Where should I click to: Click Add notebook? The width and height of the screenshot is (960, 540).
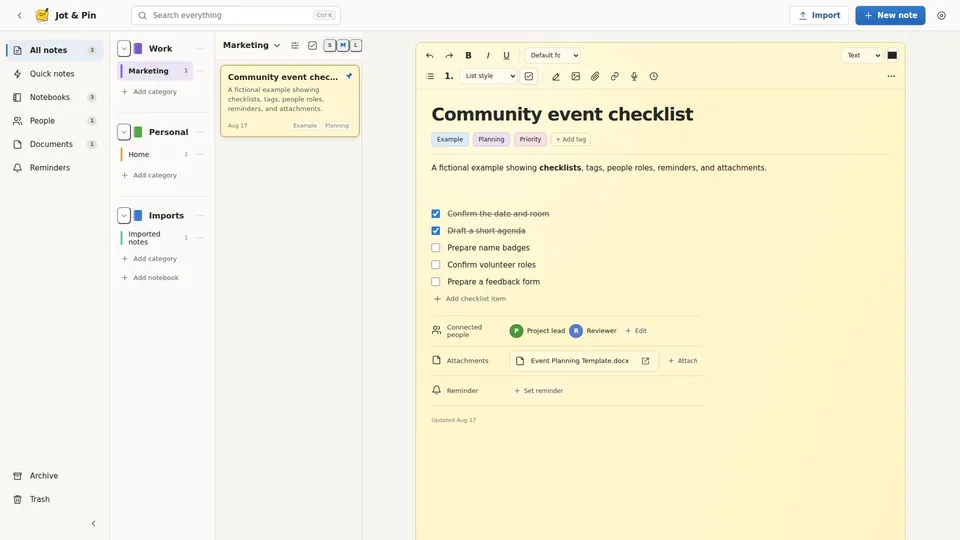(x=150, y=277)
